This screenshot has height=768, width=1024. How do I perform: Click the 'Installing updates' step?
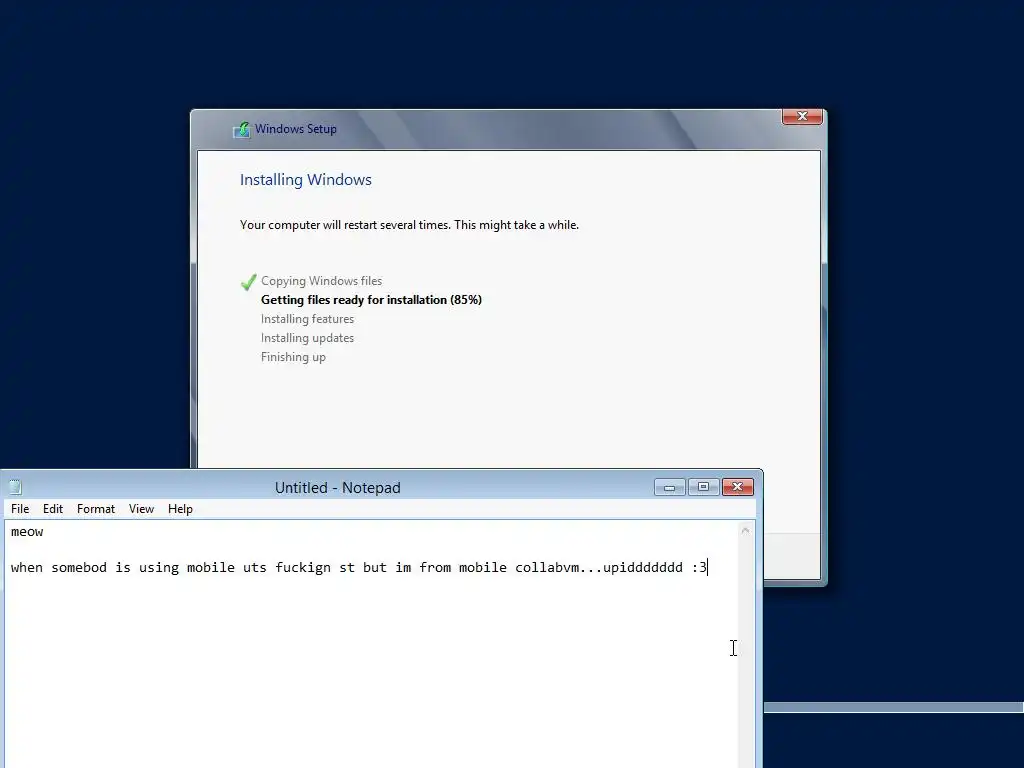(x=307, y=338)
